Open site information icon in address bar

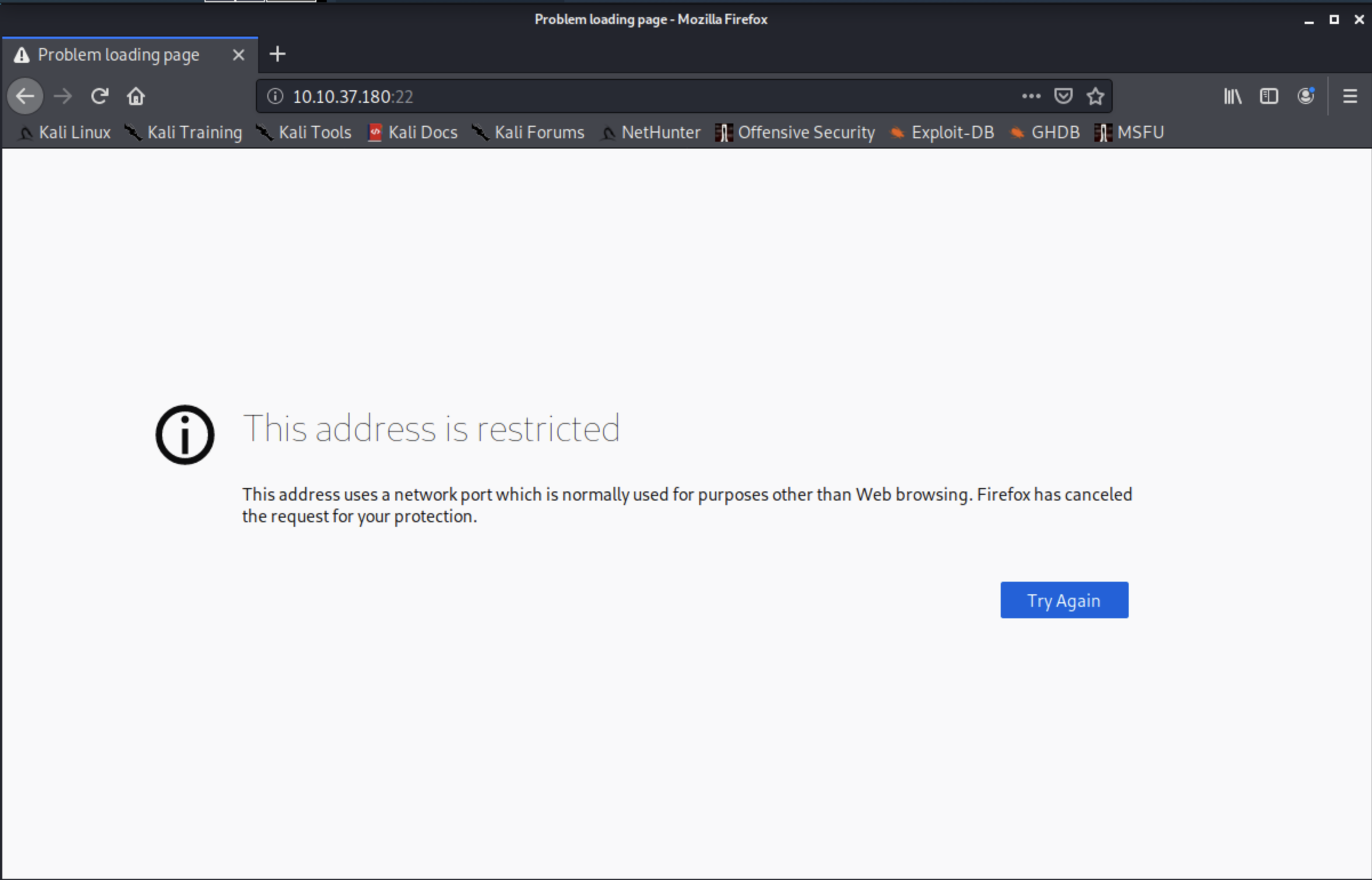pos(275,96)
